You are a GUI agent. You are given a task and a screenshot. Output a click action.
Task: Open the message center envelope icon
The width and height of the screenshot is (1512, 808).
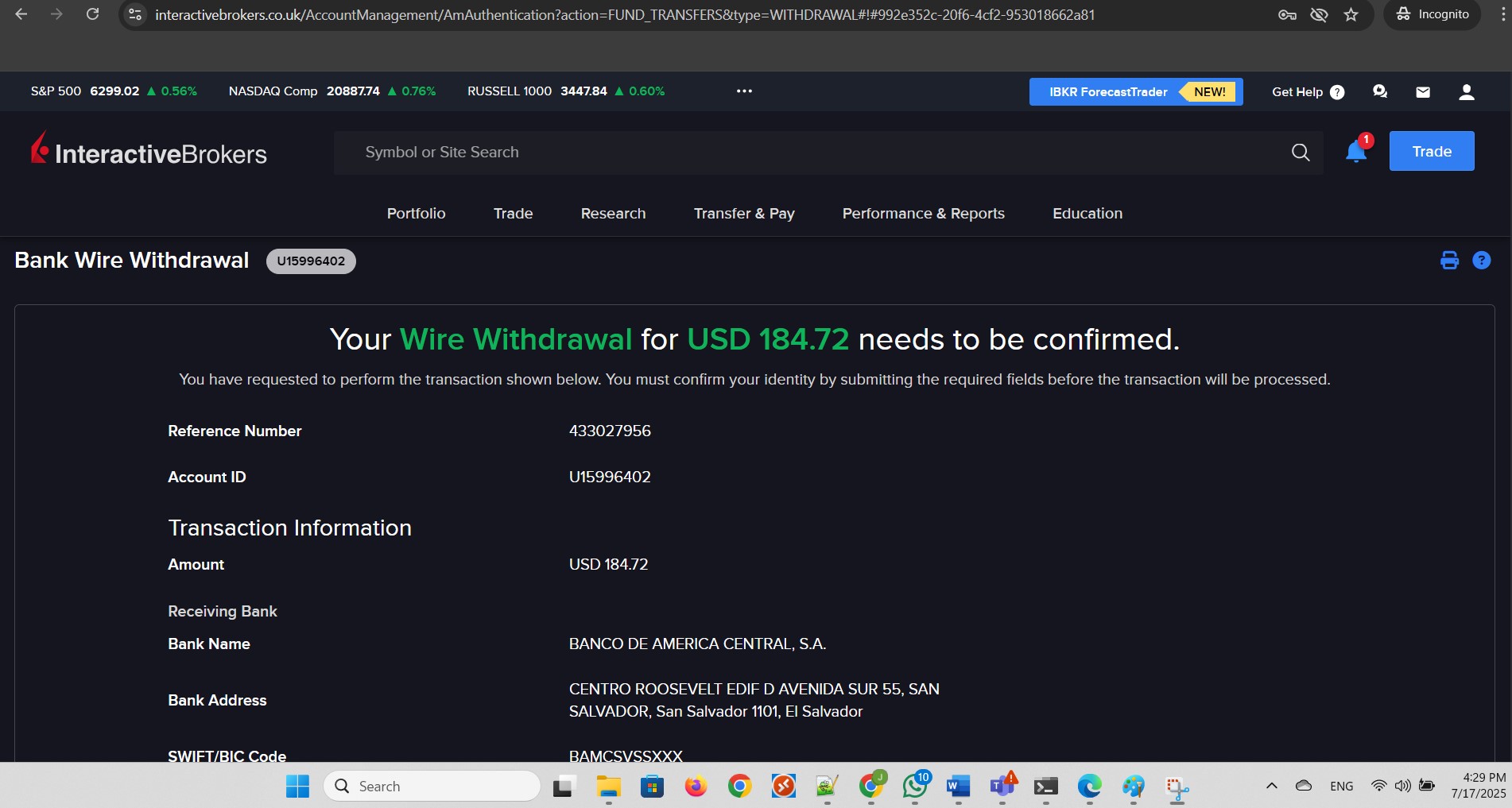1423,92
